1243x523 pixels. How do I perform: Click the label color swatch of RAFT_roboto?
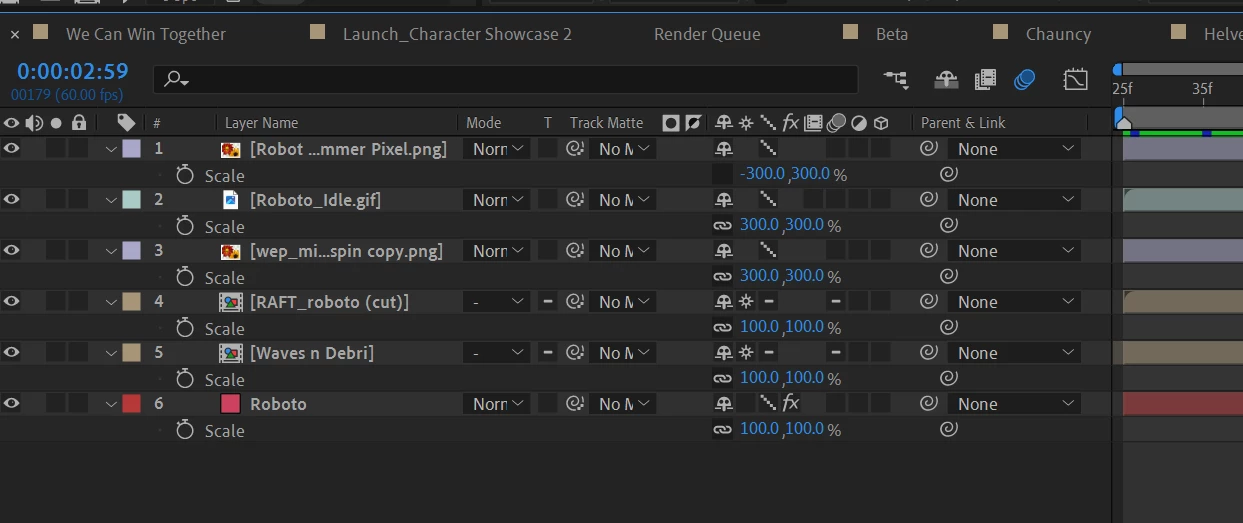(131, 302)
